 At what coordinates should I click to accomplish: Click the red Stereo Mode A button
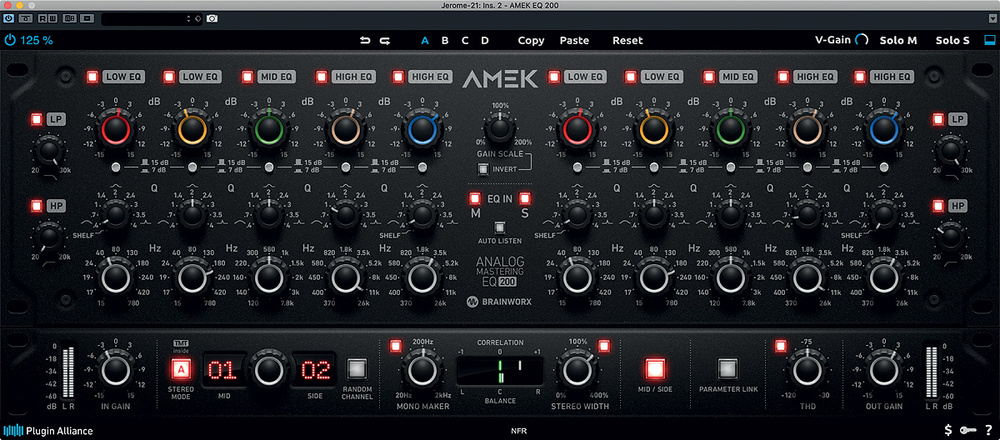[x=181, y=369]
